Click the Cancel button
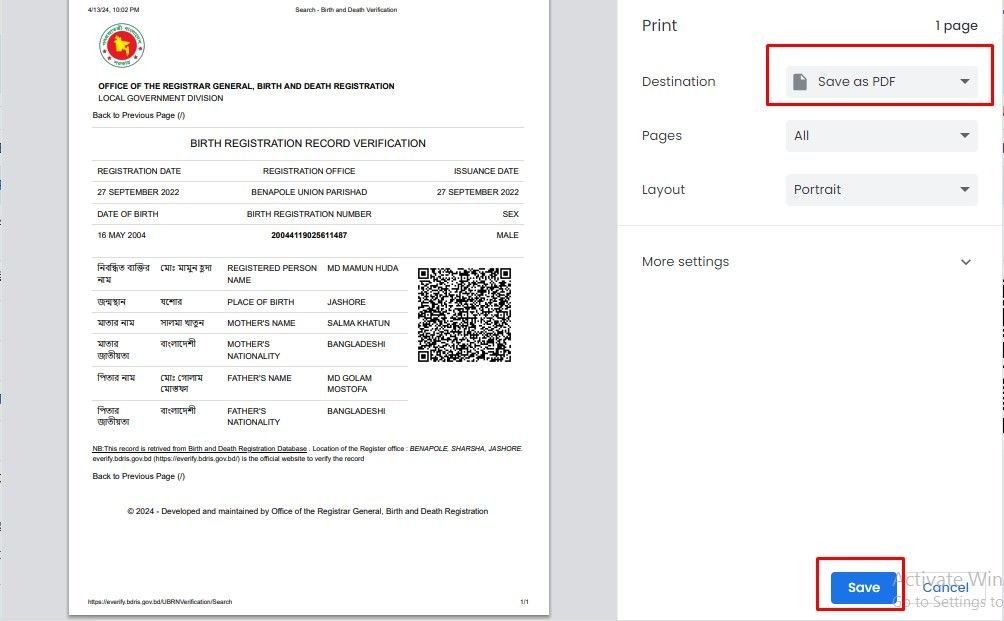Screen dimensions: 1004x621 tap(945, 587)
